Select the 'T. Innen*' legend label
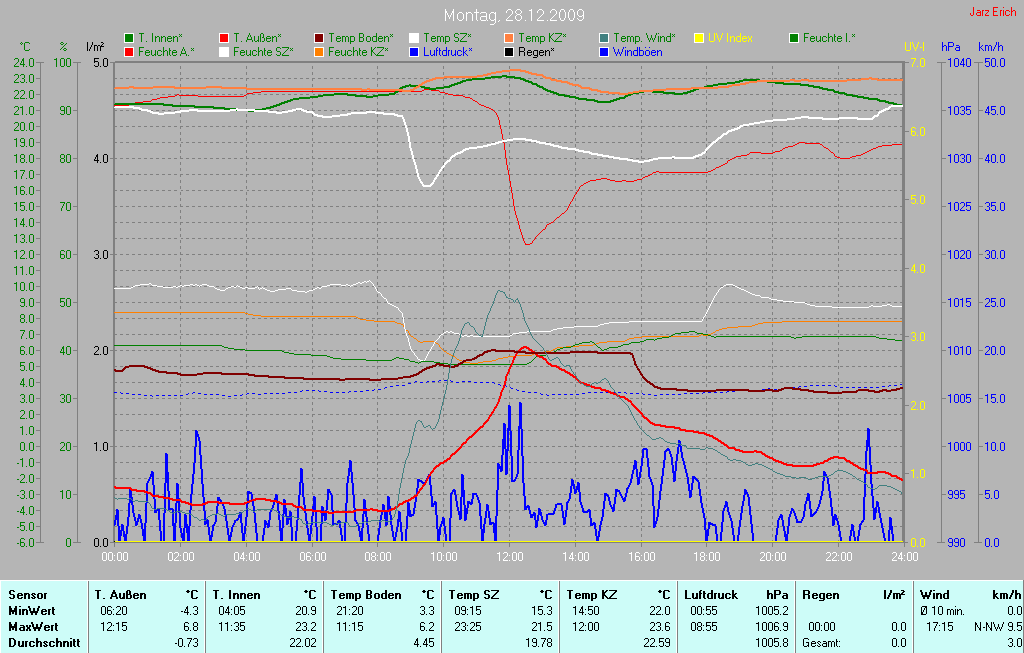The height and width of the screenshot is (653, 1024). [x=160, y=38]
